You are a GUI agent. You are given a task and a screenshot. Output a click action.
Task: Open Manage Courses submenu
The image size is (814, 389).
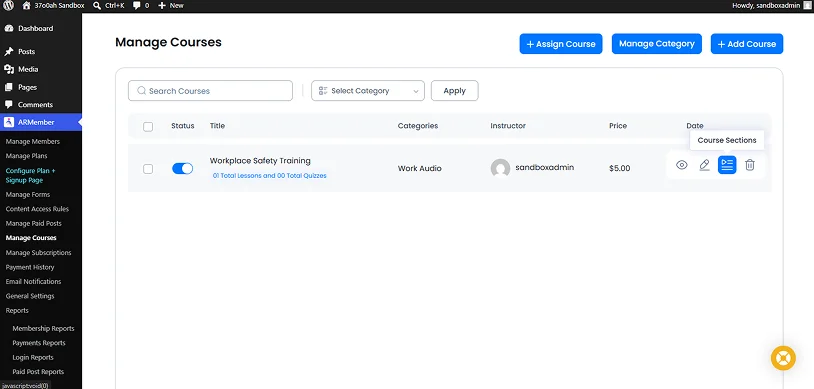point(31,238)
